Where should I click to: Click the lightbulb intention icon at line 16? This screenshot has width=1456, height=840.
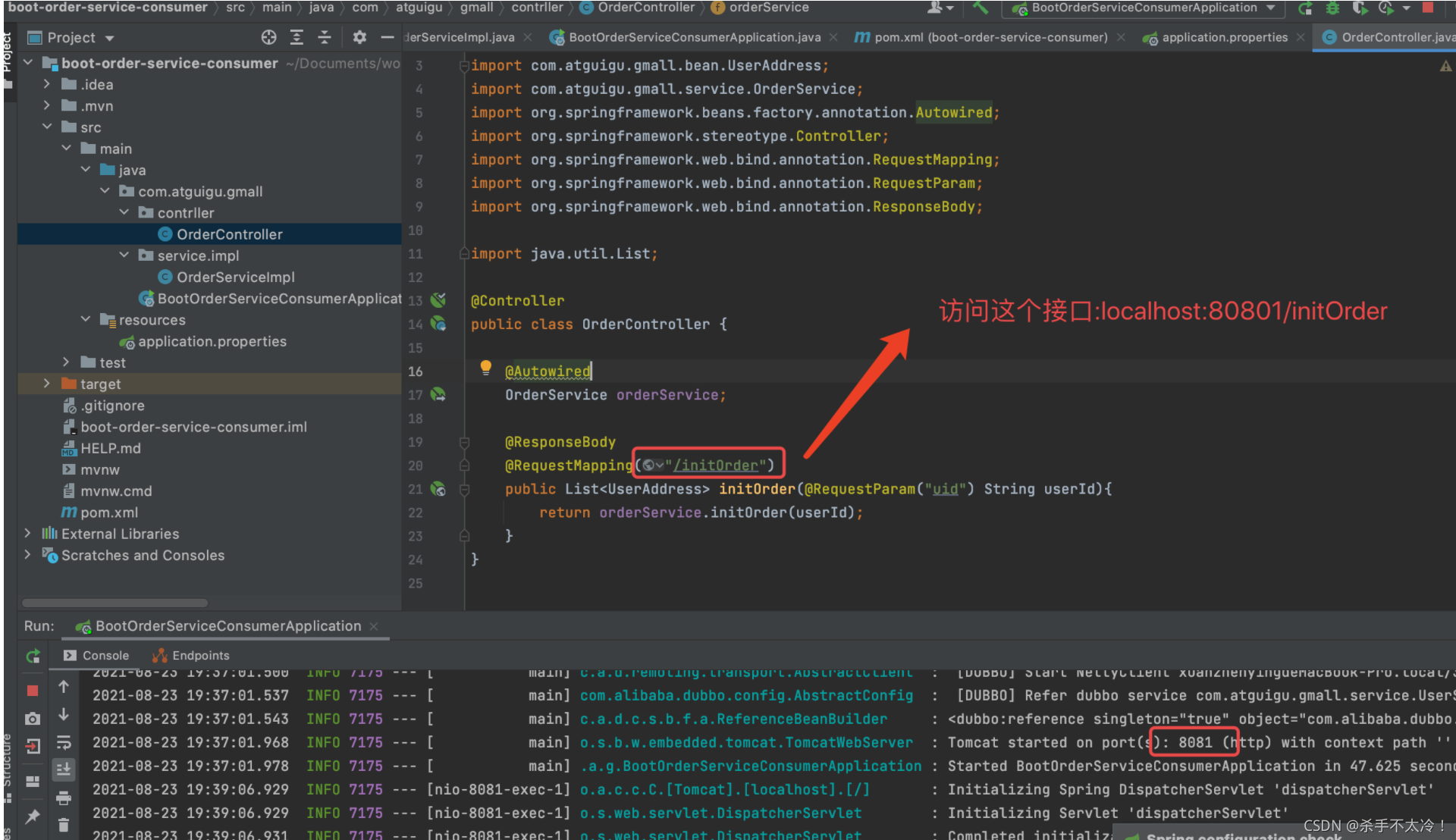pyautogui.click(x=486, y=368)
